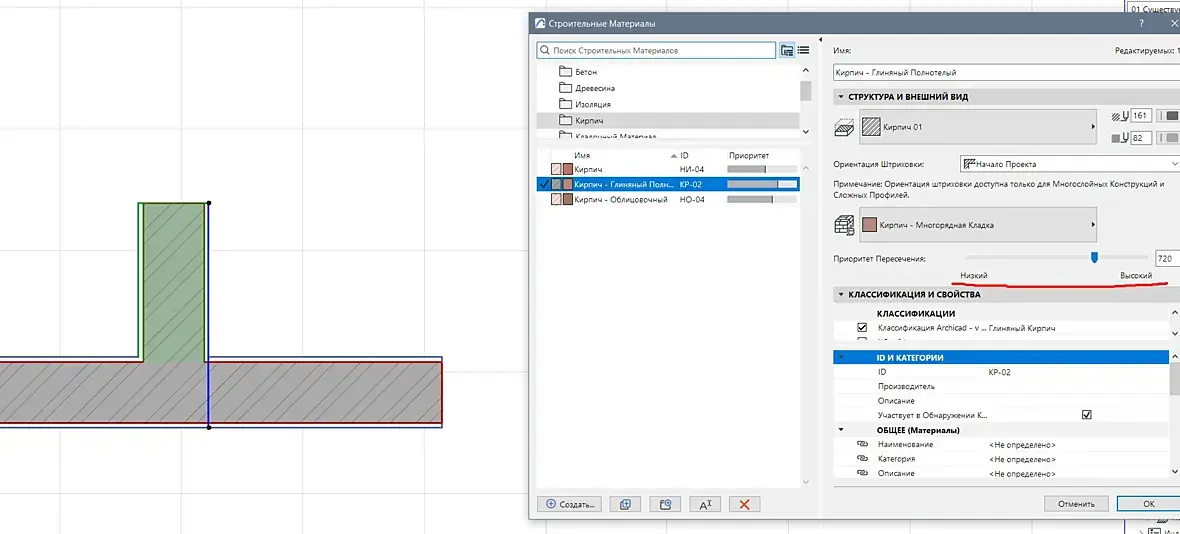Click the help question mark in title bar
Viewport: 1180px width, 534px height.
[x=1142, y=23]
